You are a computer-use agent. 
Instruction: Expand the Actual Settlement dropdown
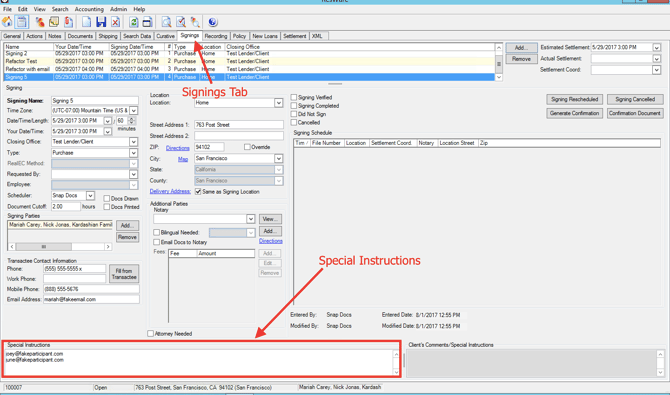[x=656, y=59]
